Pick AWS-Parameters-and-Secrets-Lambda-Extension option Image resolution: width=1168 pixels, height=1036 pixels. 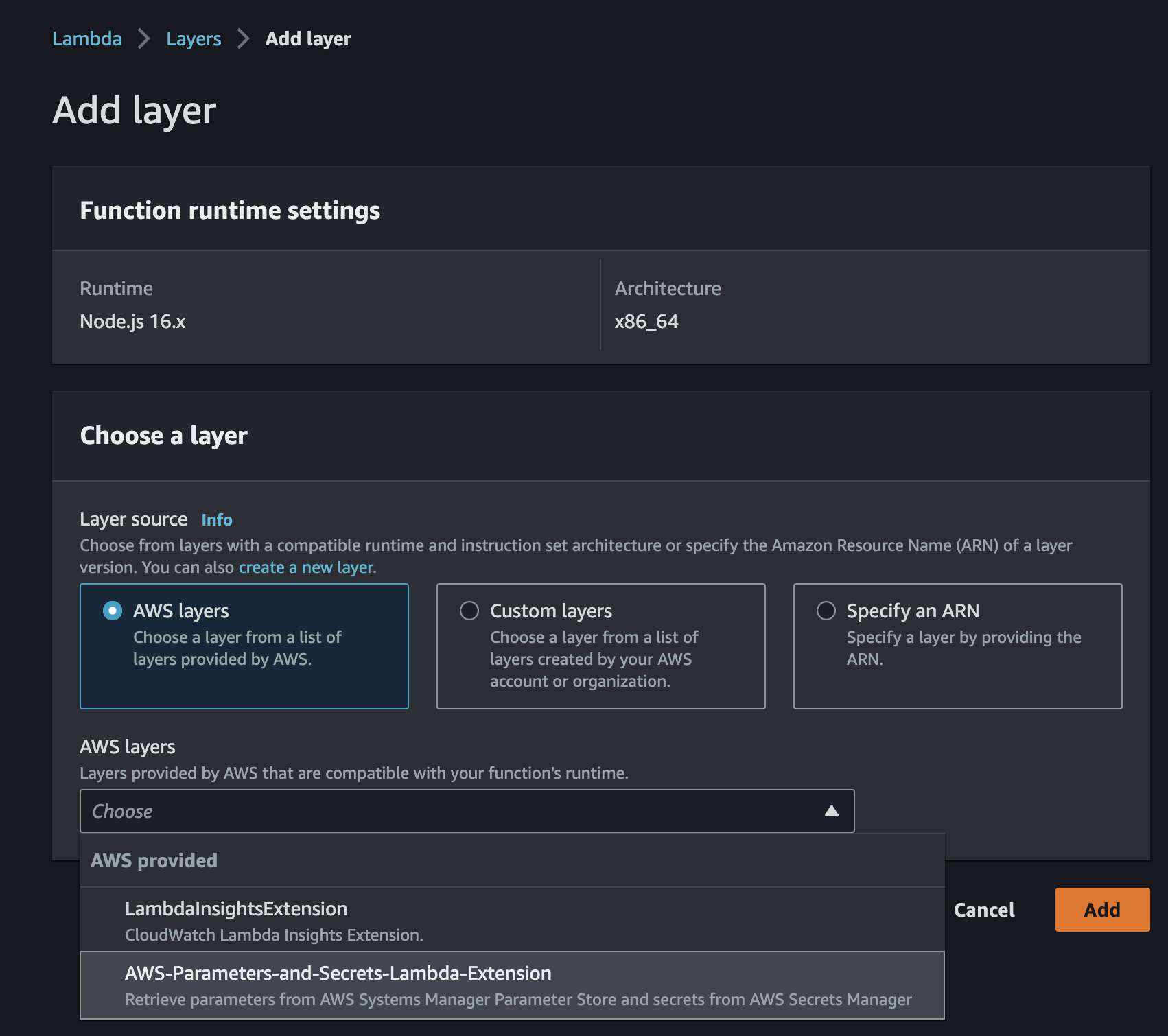tap(512, 985)
